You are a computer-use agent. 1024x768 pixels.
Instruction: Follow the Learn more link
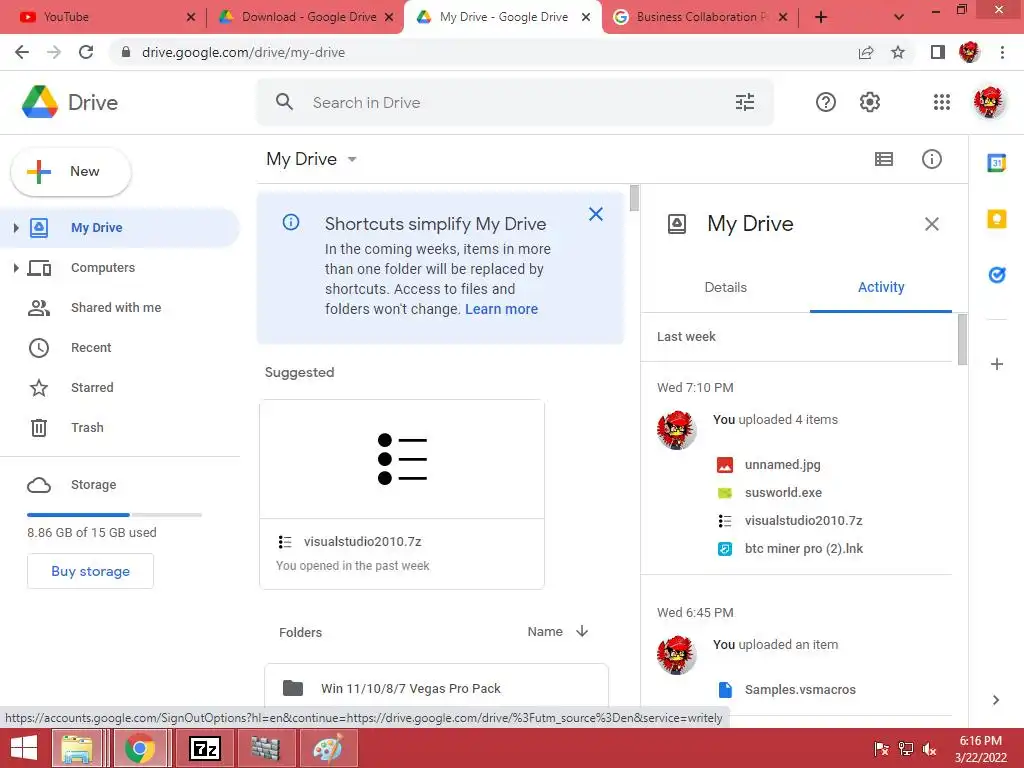pos(501,309)
